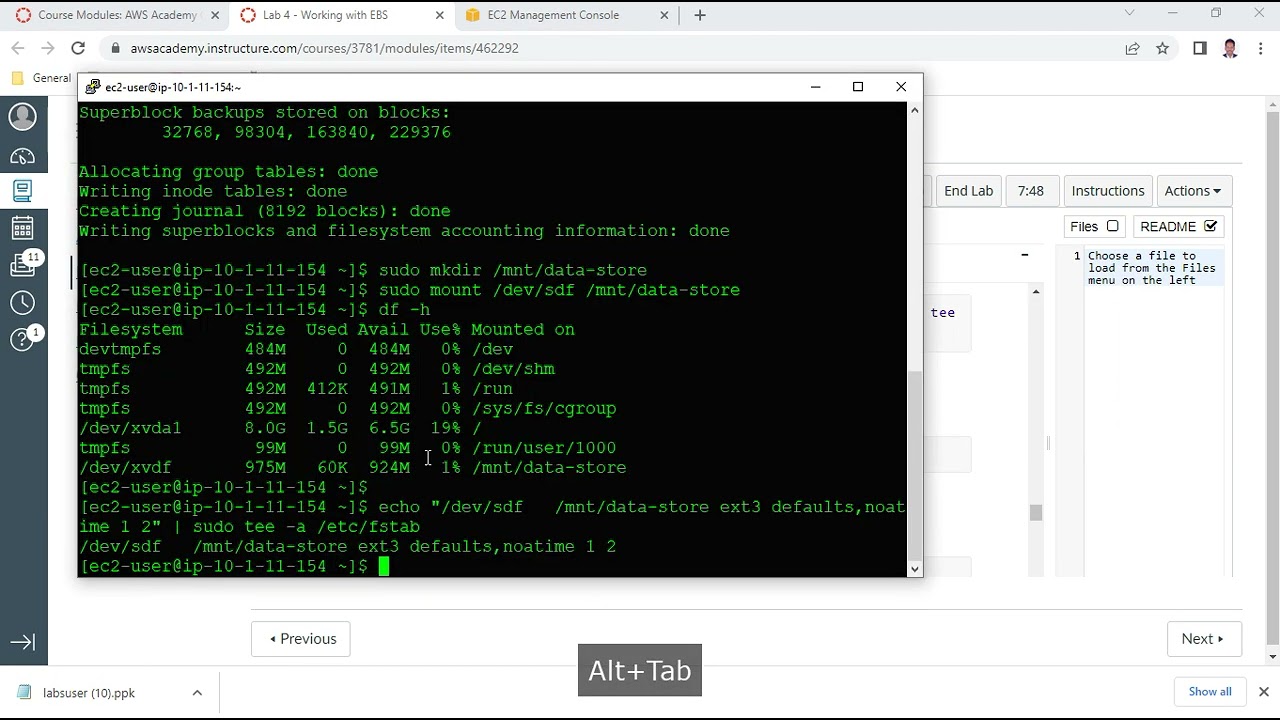Close the Lab 4 Working with EBS tab
This screenshot has width=1280, height=720.
pos(439,15)
